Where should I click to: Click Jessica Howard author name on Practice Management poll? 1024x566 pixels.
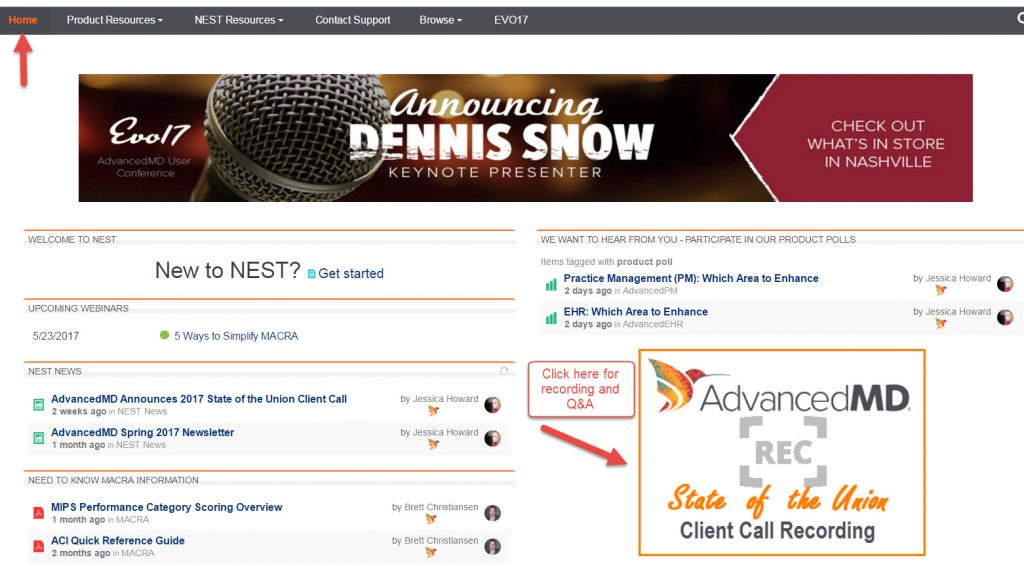coord(958,278)
